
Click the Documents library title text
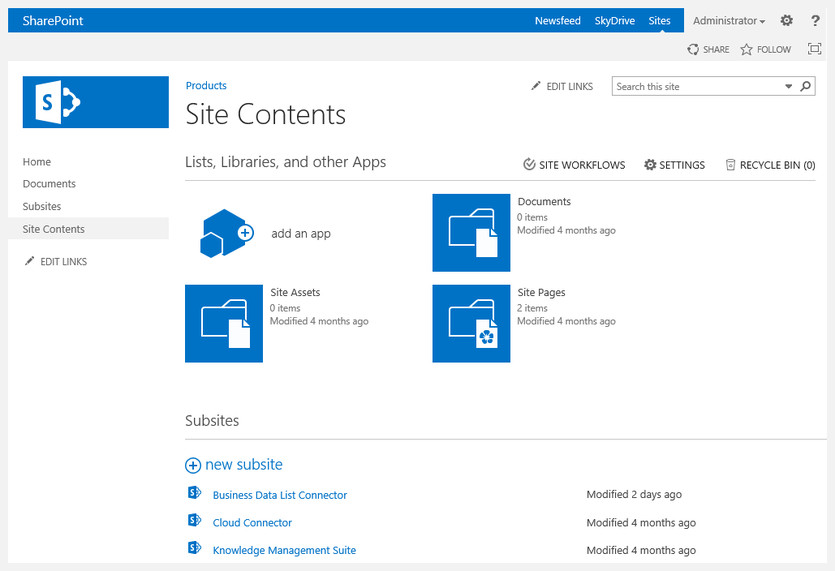point(544,201)
